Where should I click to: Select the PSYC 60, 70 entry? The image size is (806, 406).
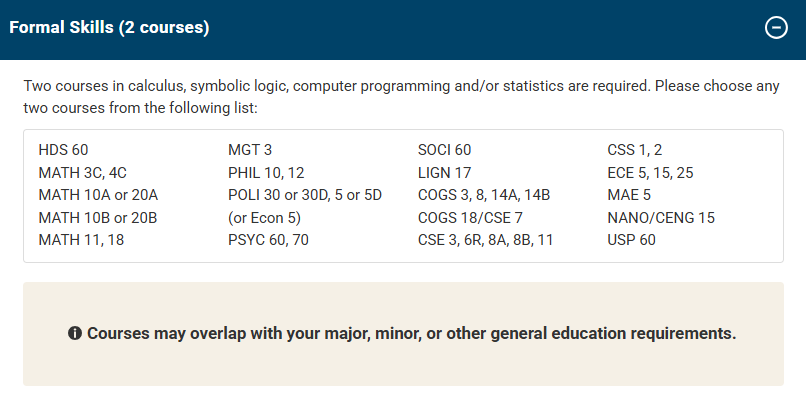267,240
